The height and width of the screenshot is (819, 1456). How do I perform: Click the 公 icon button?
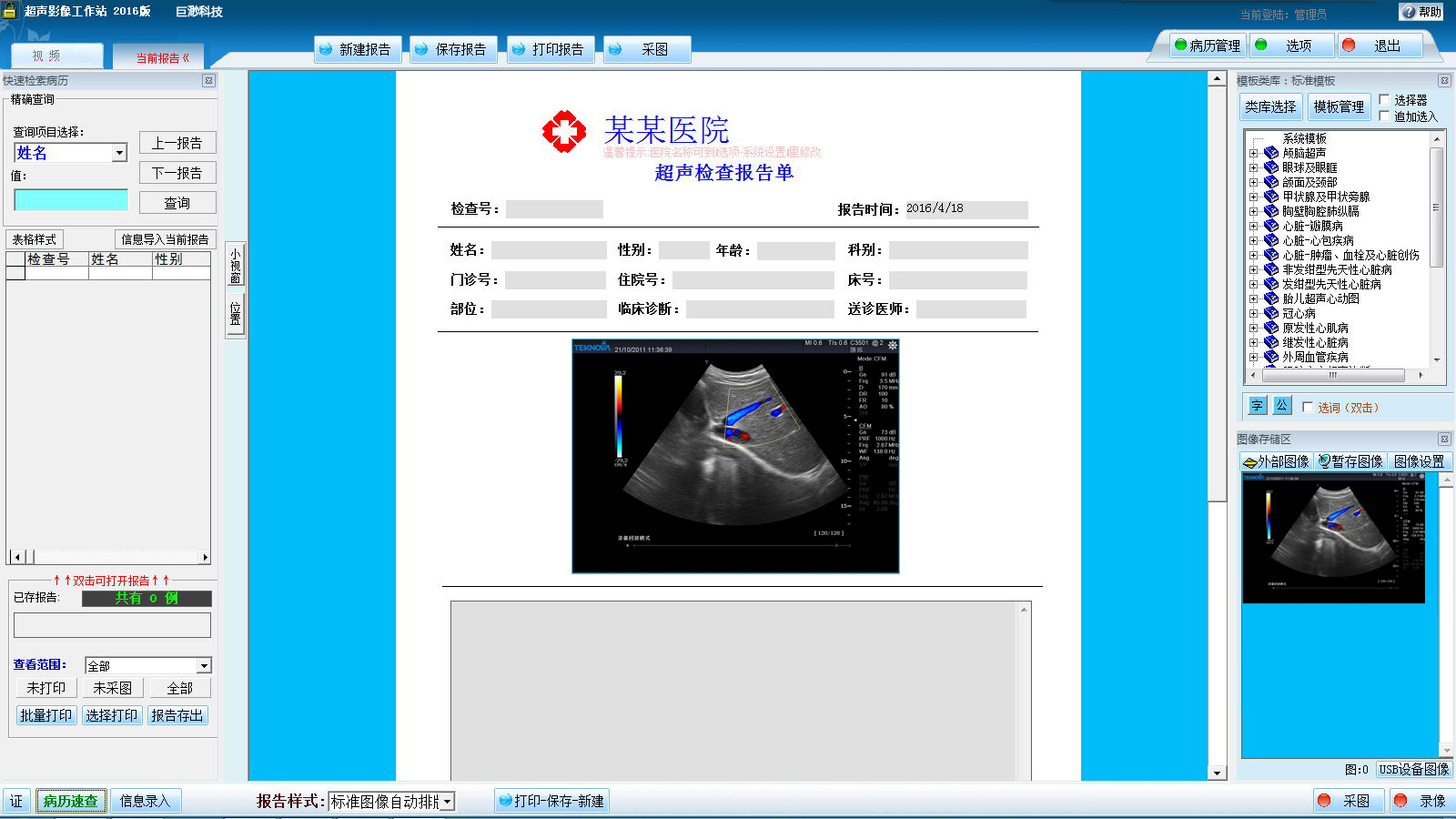[1281, 406]
